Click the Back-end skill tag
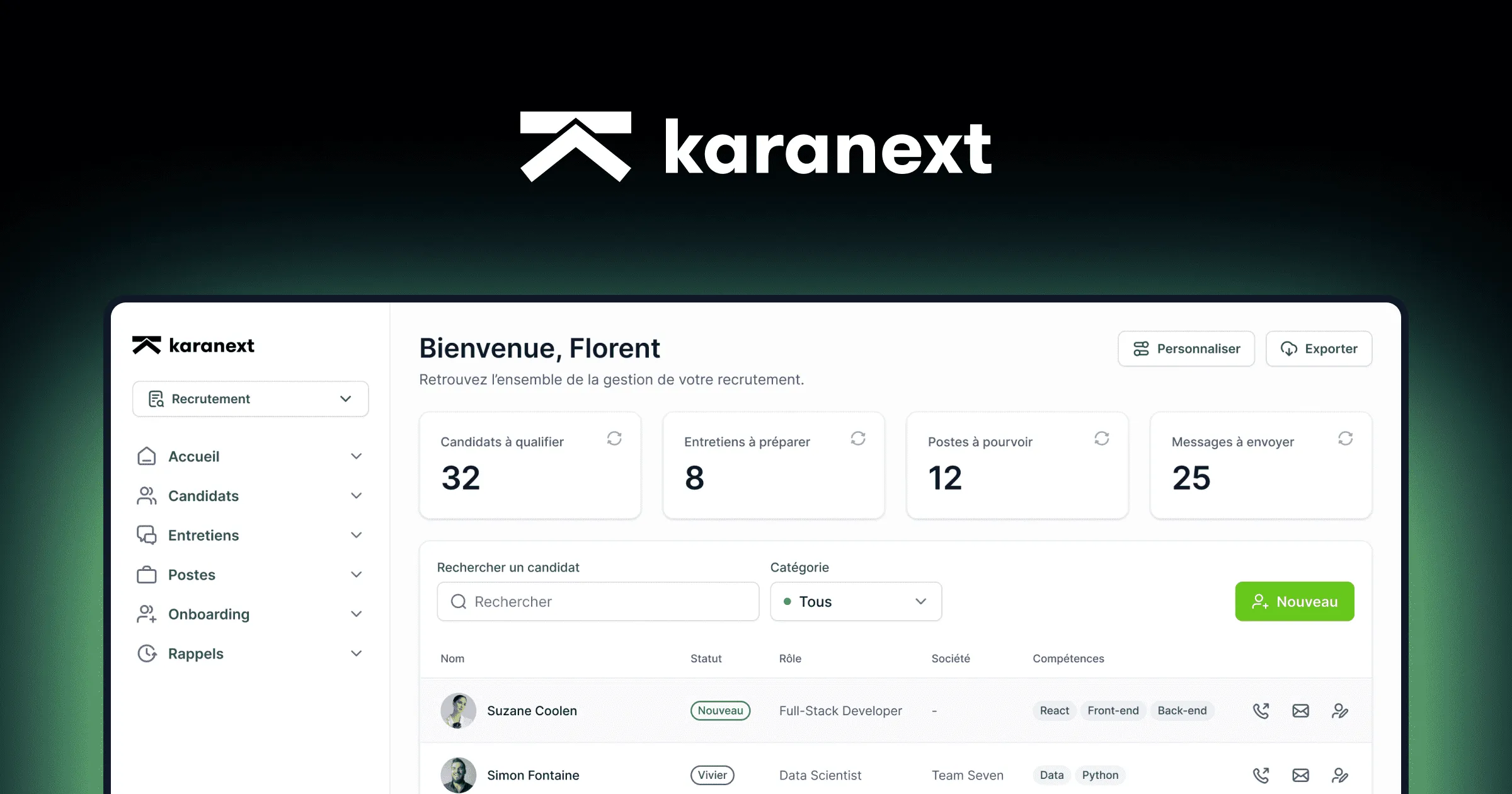1512x794 pixels. pos(1182,711)
